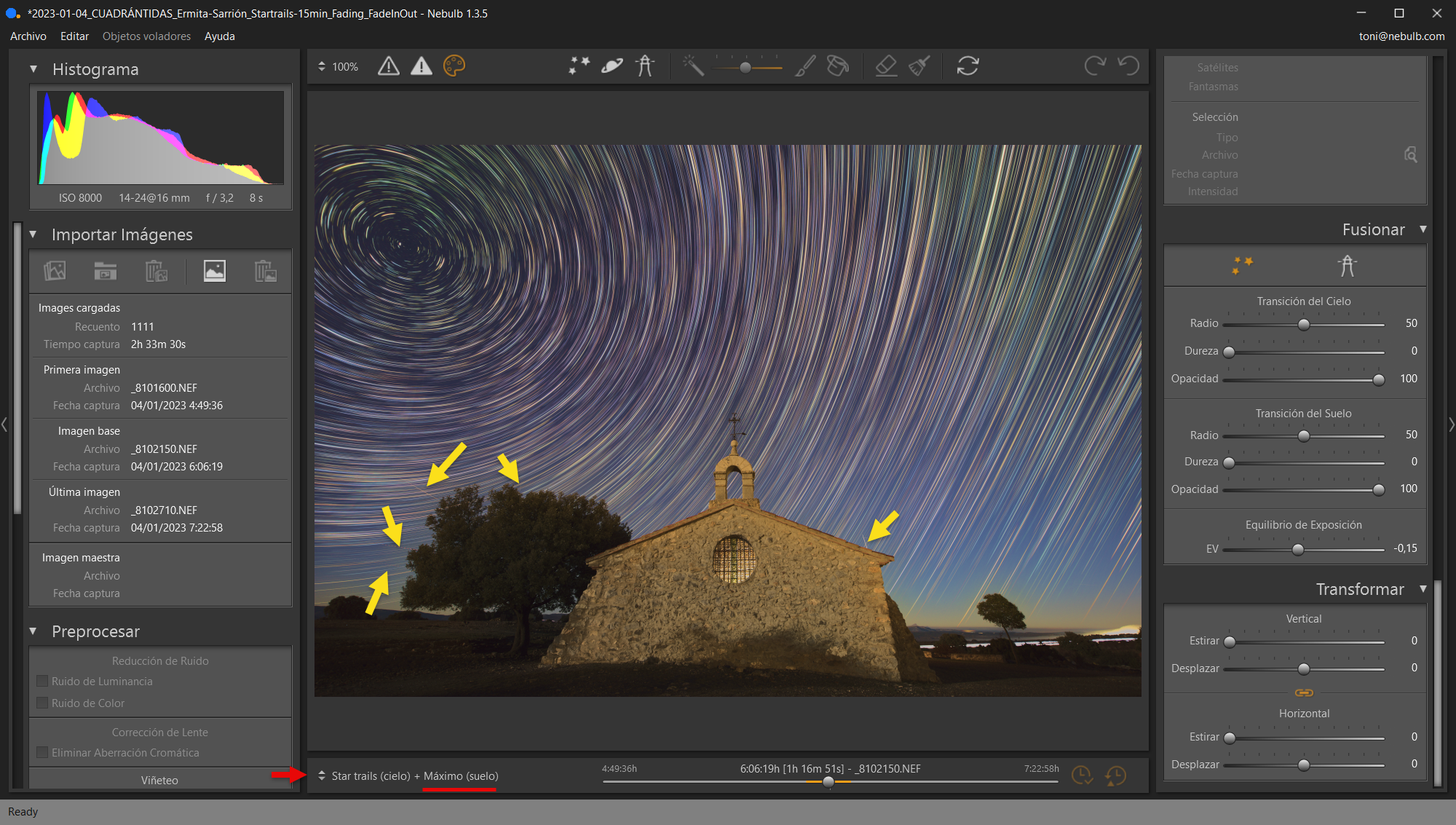Open the Objetos voladores menu
This screenshot has height=825, width=1456.
click(146, 36)
